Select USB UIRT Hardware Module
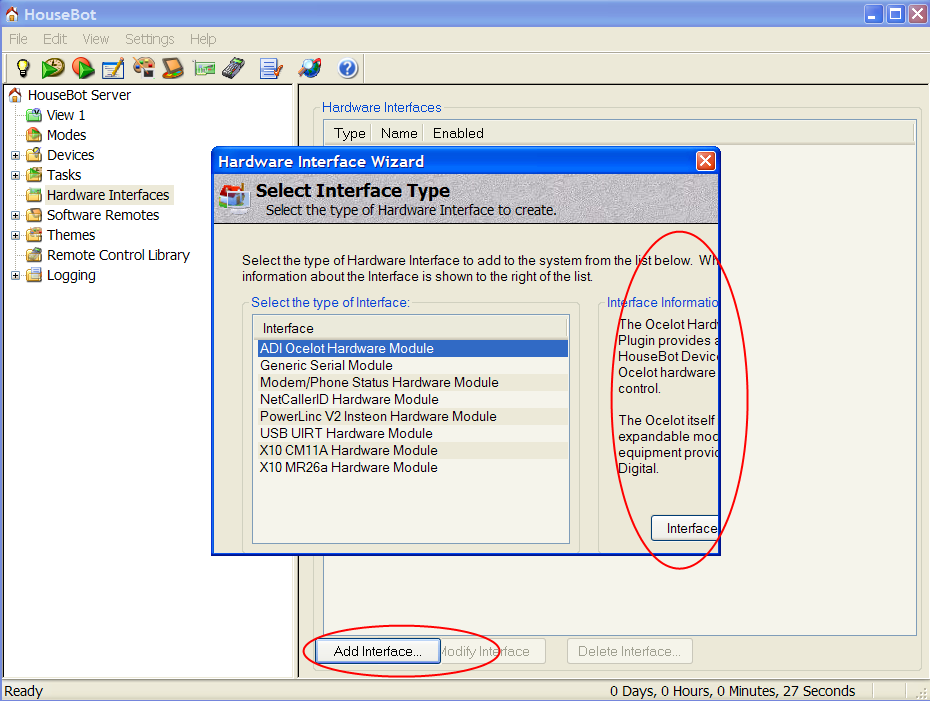Image resolution: width=930 pixels, height=701 pixels. point(413,434)
